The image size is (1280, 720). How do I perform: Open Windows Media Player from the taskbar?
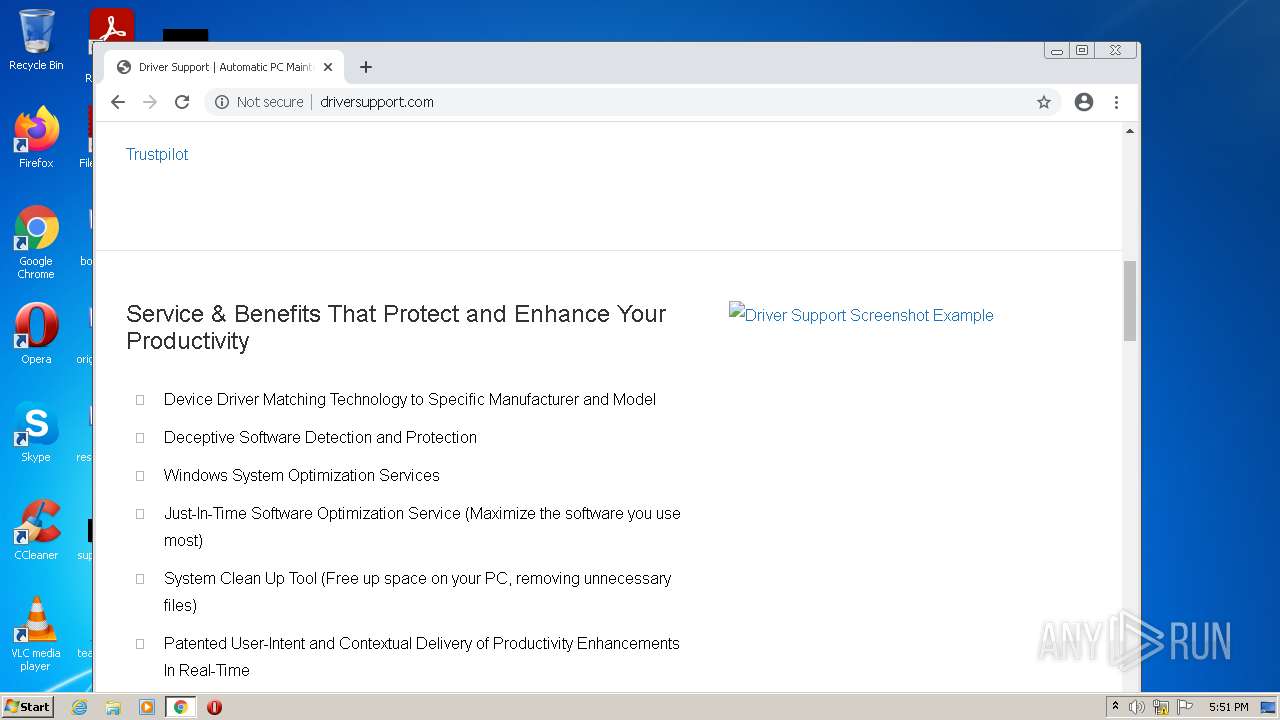(x=147, y=707)
